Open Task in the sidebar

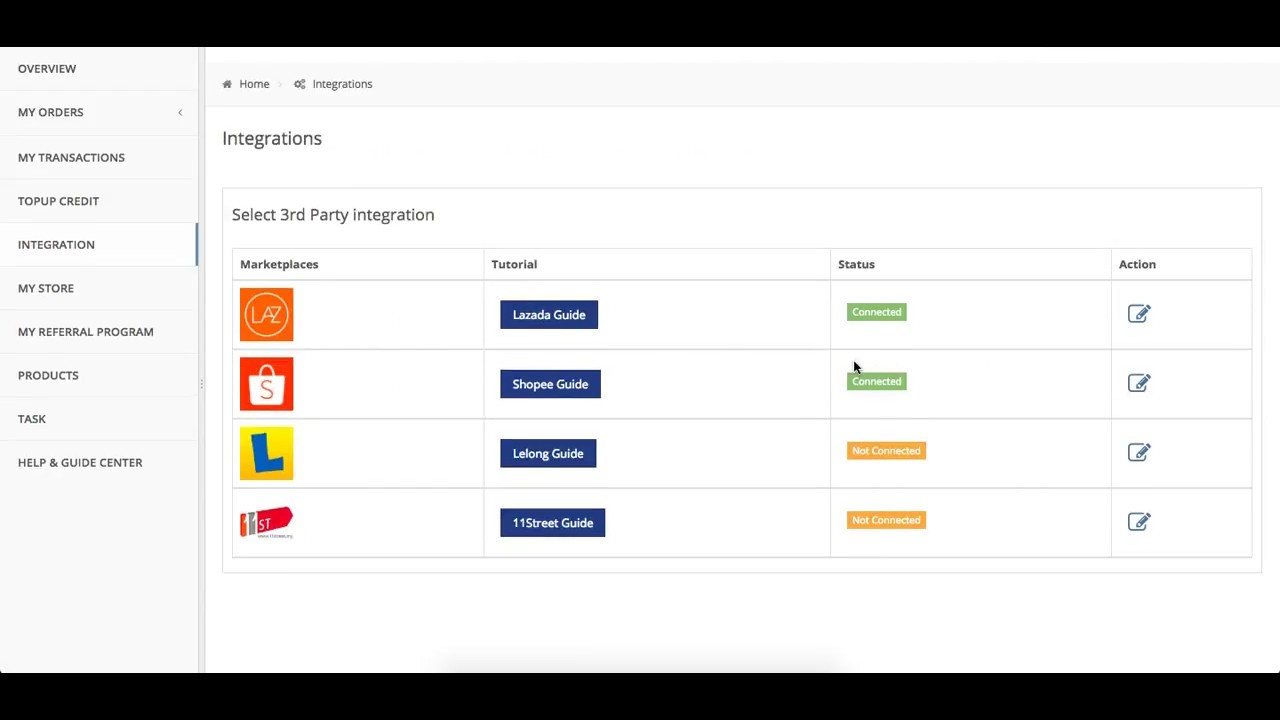point(99,419)
